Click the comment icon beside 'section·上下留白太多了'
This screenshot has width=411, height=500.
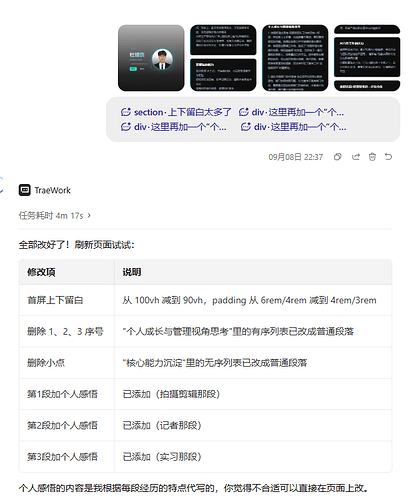pos(126,112)
